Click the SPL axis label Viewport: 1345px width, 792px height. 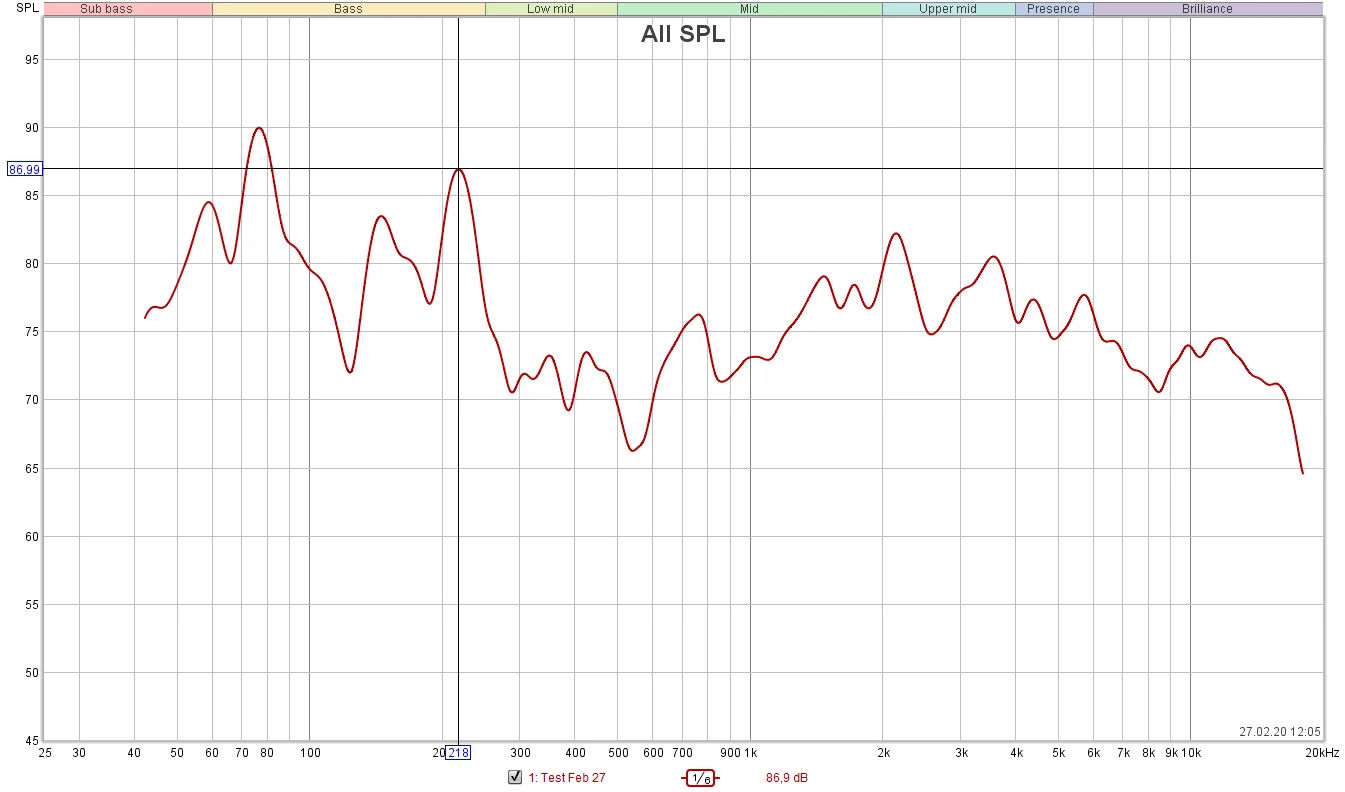point(27,8)
